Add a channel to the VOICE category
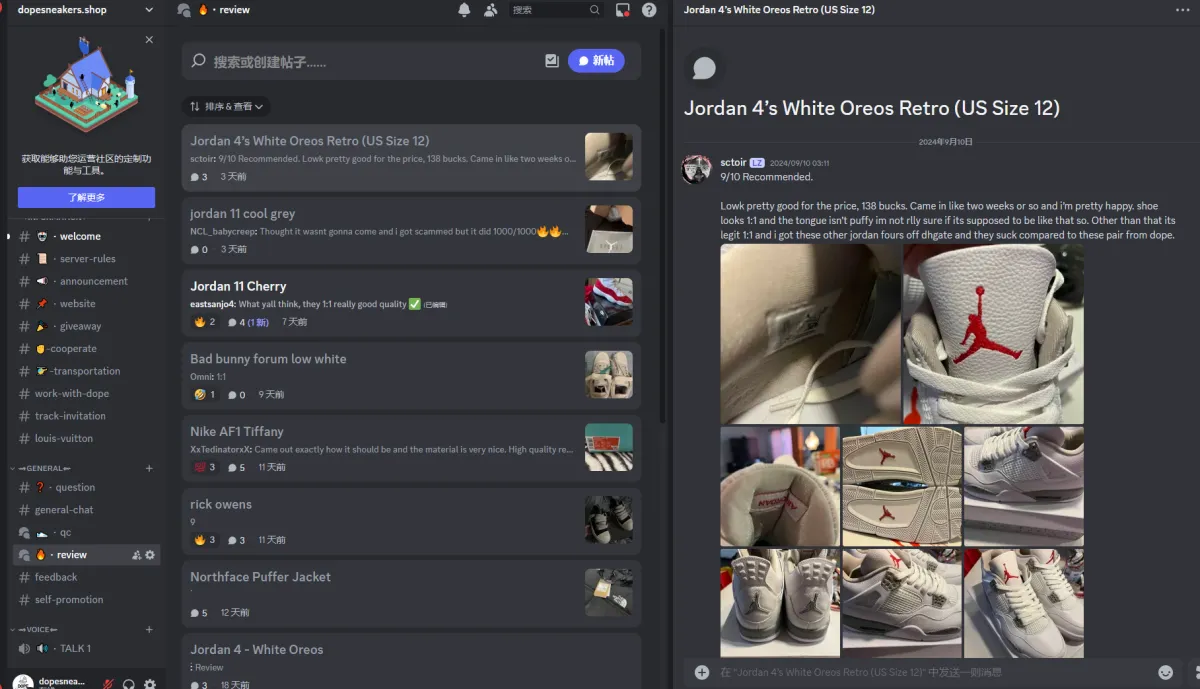The height and width of the screenshot is (689, 1200). coord(149,629)
